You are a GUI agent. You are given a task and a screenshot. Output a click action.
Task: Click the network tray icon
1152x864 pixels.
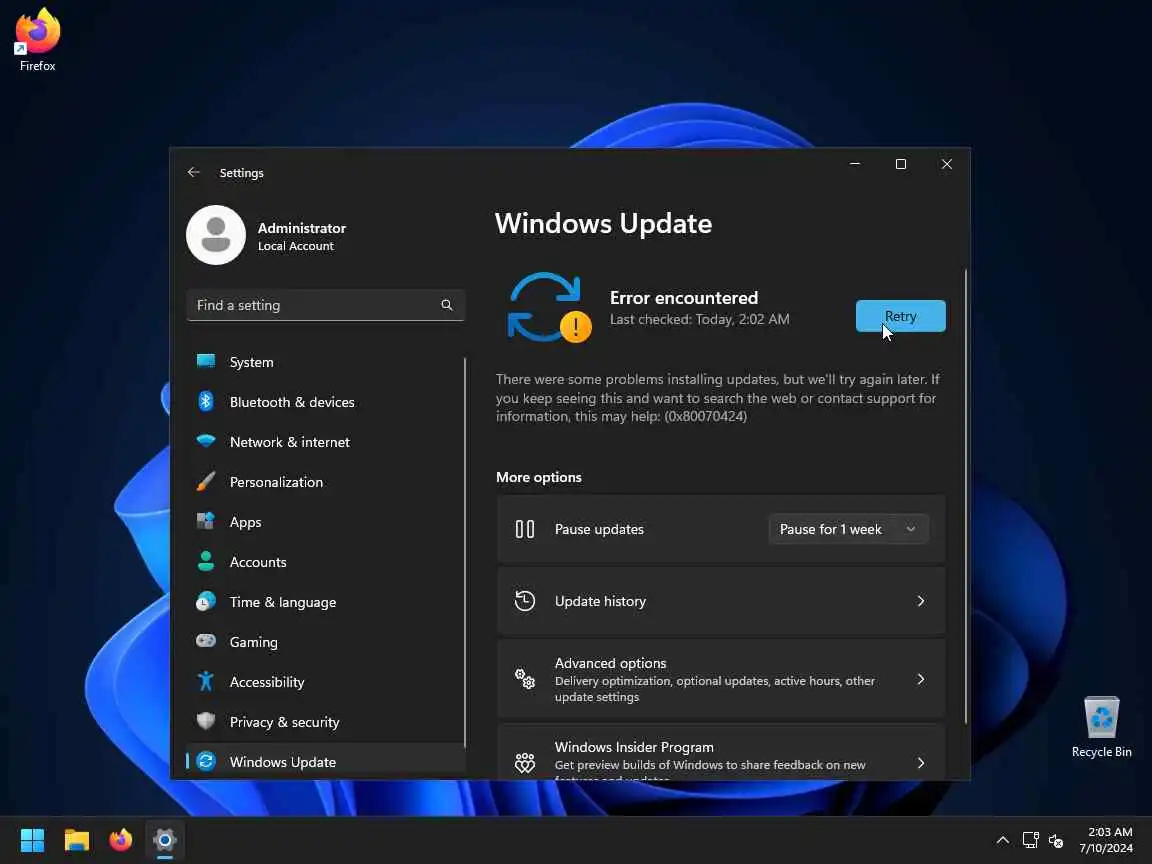pos(1030,840)
